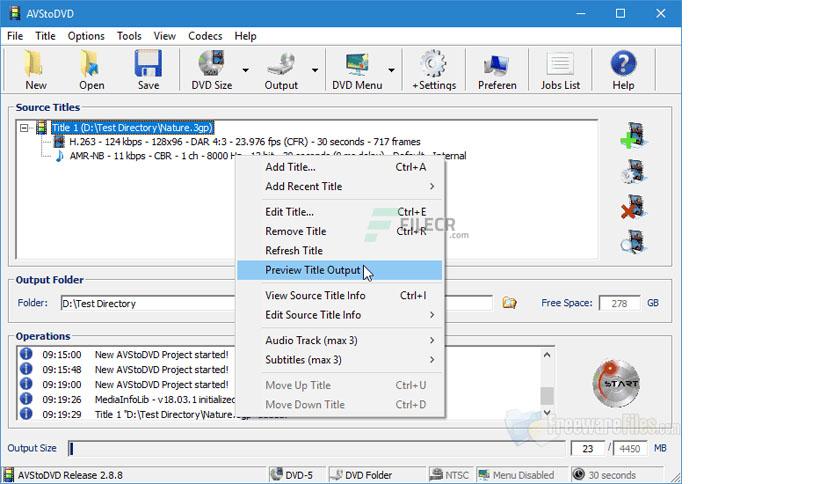Click the Free Space 278 field
The image size is (836, 484).
(619, 303)
